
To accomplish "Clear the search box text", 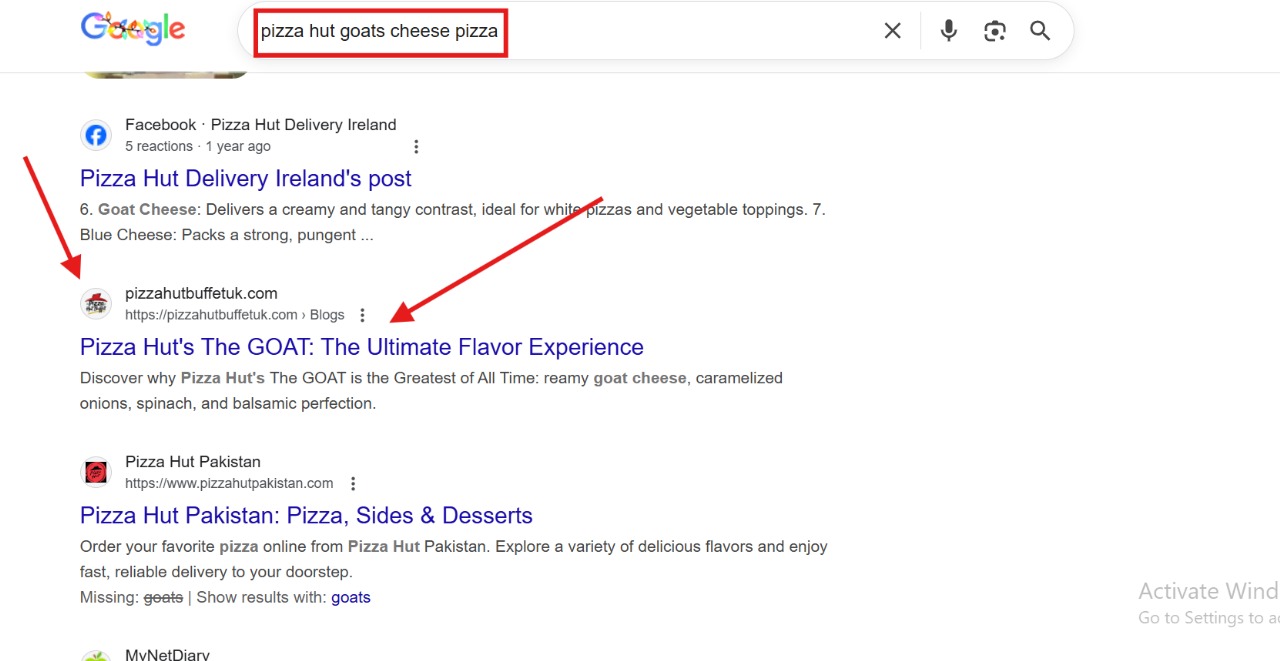I will click(892, 31).
